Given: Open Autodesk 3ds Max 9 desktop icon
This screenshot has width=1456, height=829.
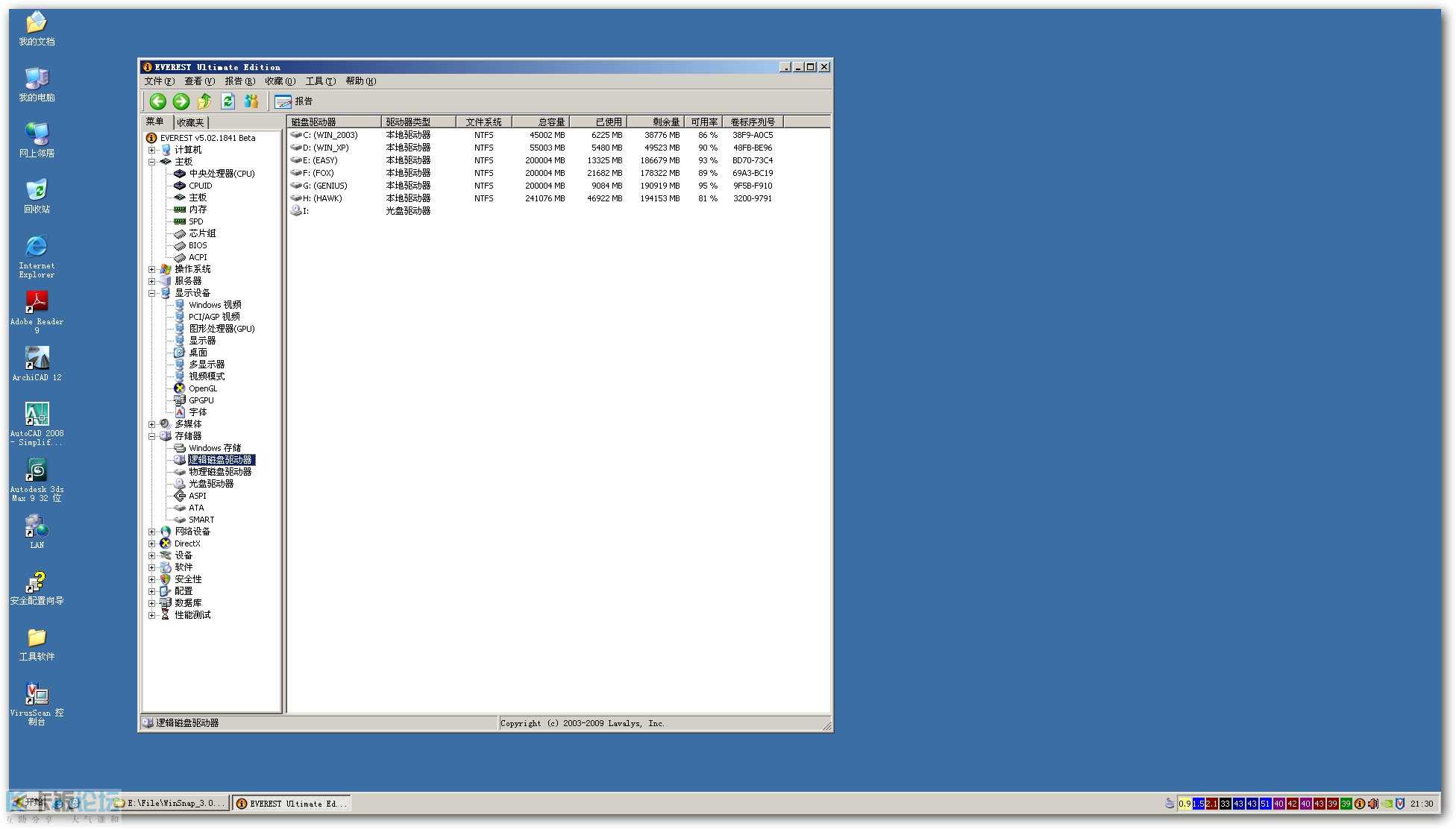Looking at the screenshot, I should coord(37,480).
